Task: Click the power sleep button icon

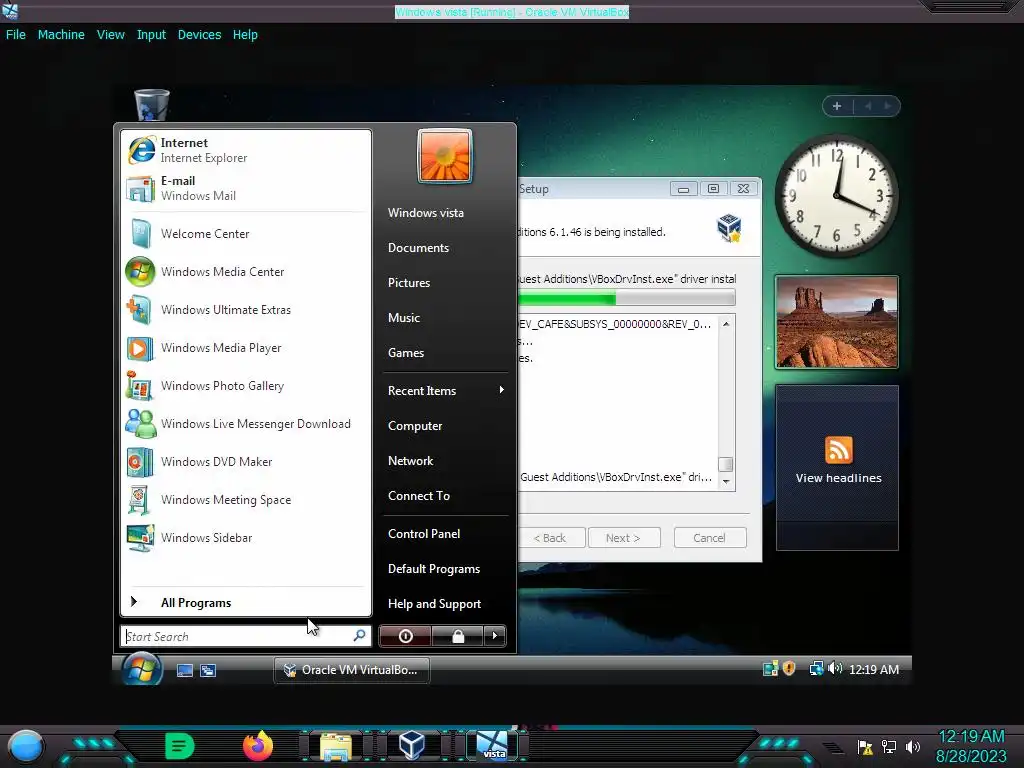Action: tap(405, 636)
